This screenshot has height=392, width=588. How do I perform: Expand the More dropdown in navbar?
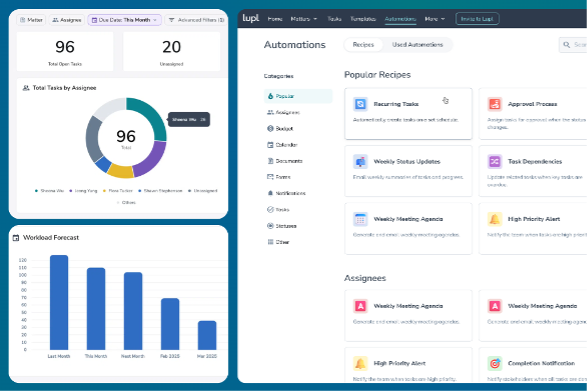pyautogui.click(x=435, y=19)
